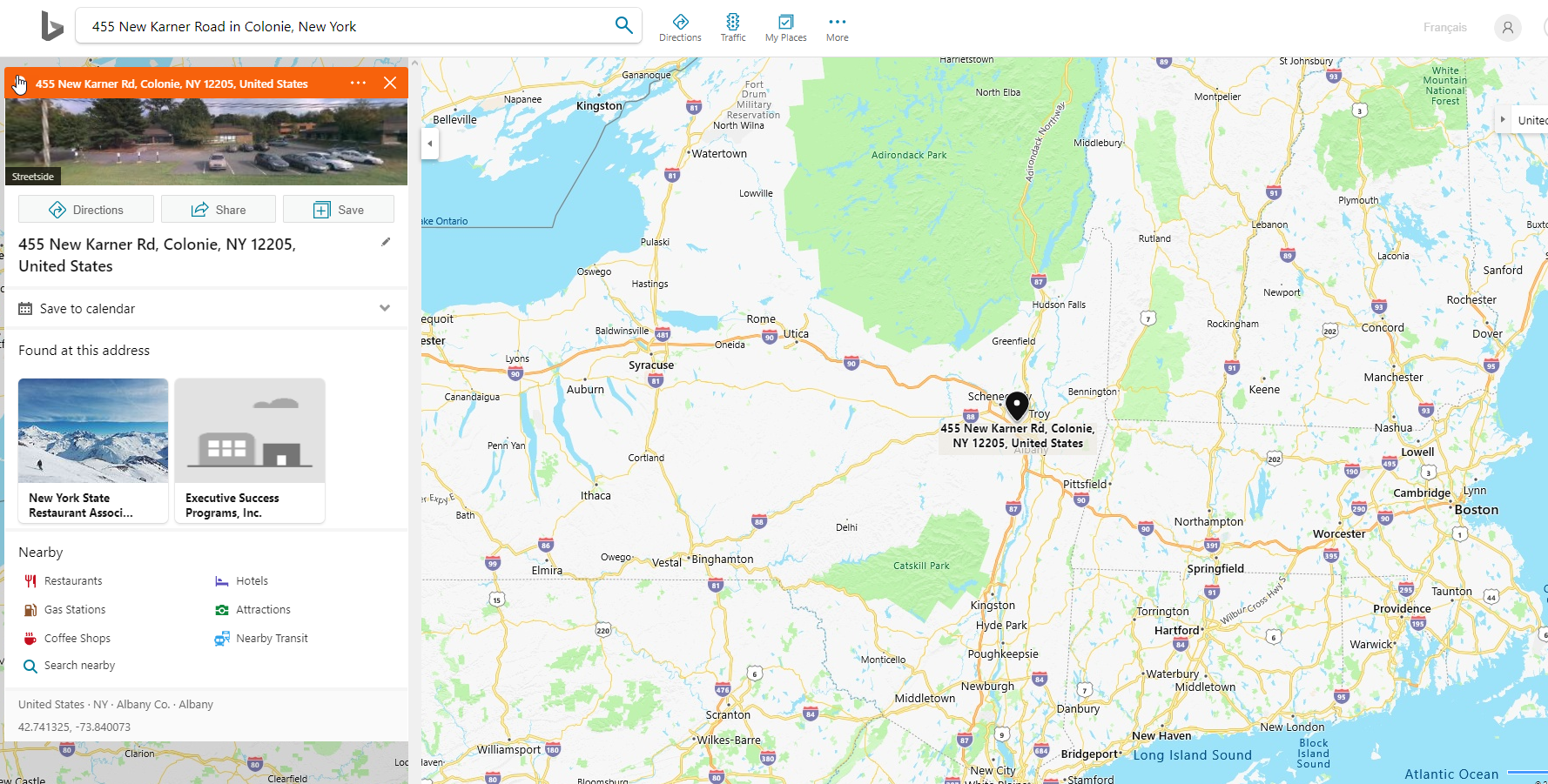This screenshot has height=784, width=1548.
Task: Open Executive Success Programs, Inc. card
Action: click(x=250, y=451)
